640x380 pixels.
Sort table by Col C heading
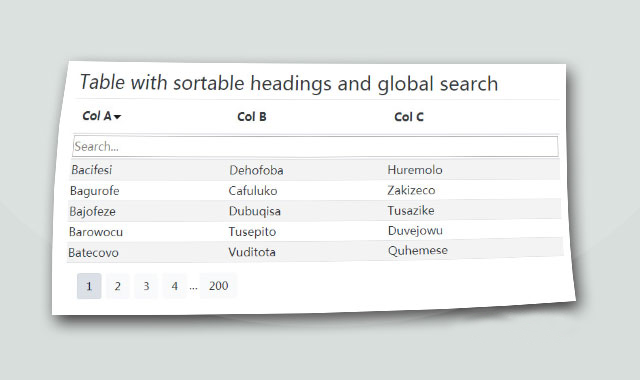409,117
